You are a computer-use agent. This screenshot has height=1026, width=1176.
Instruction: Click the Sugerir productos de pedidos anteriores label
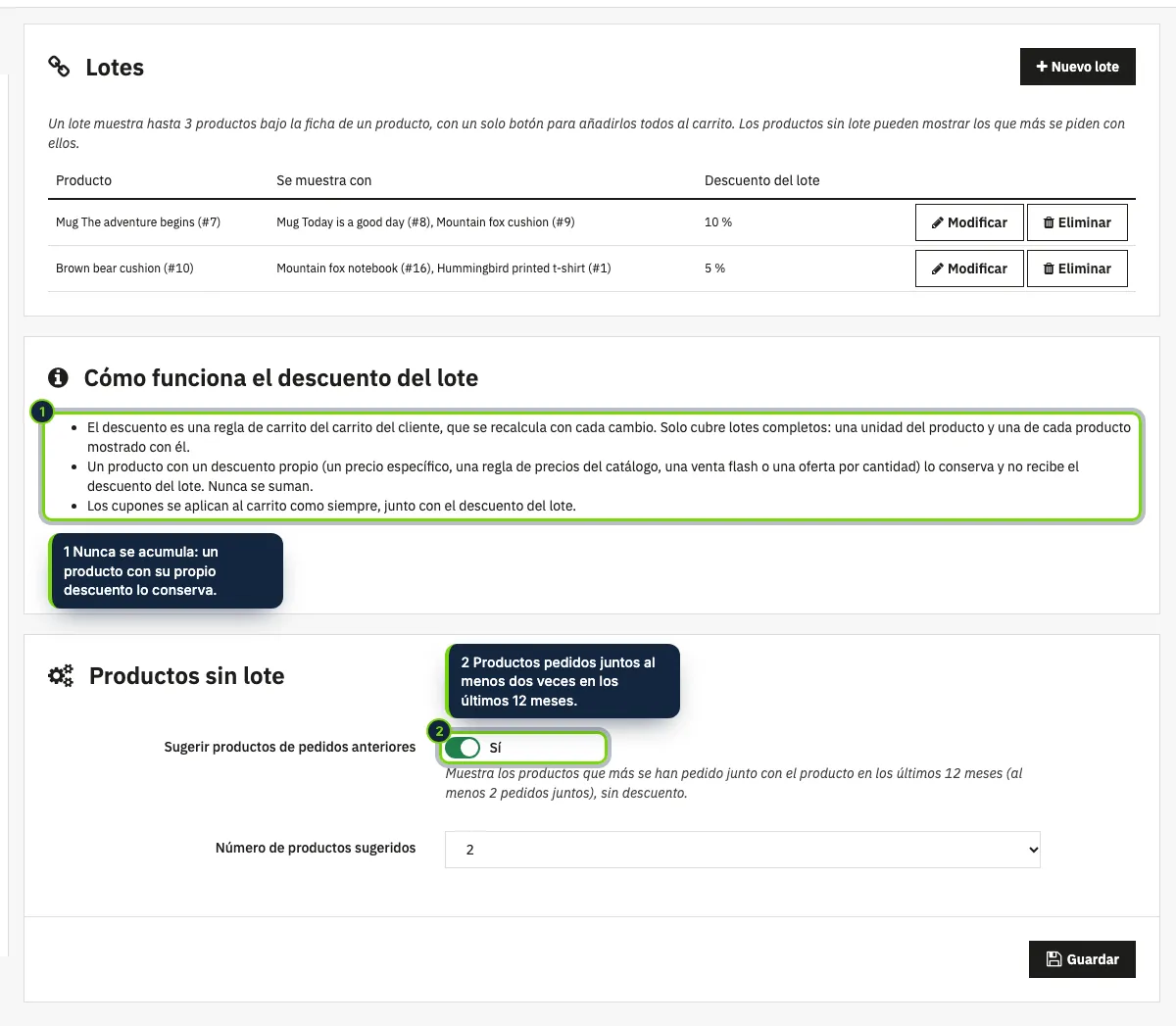(290, 747)
